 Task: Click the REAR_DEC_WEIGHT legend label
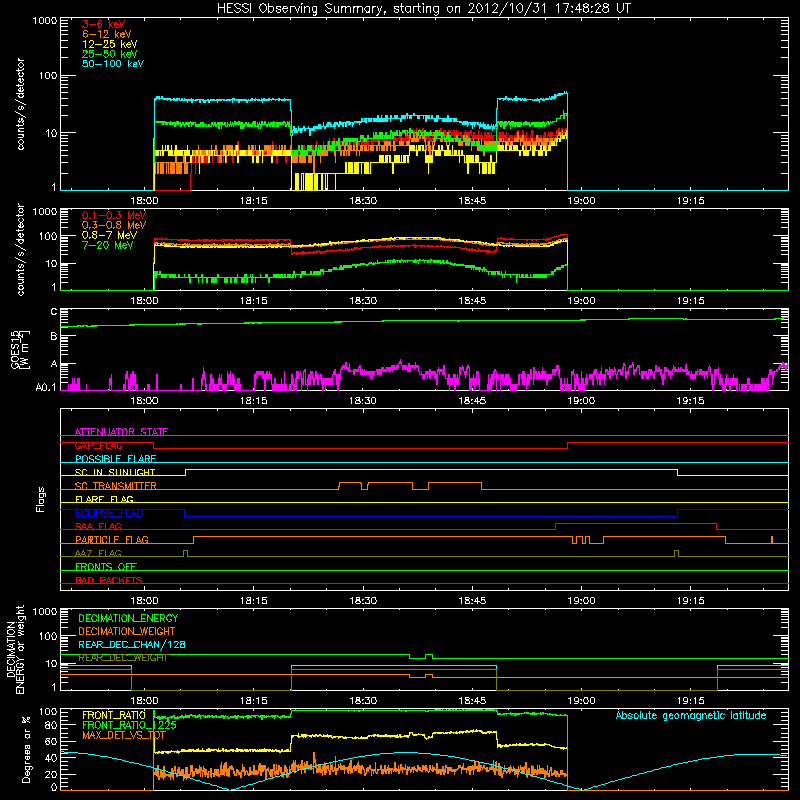[x=122, y=658]
